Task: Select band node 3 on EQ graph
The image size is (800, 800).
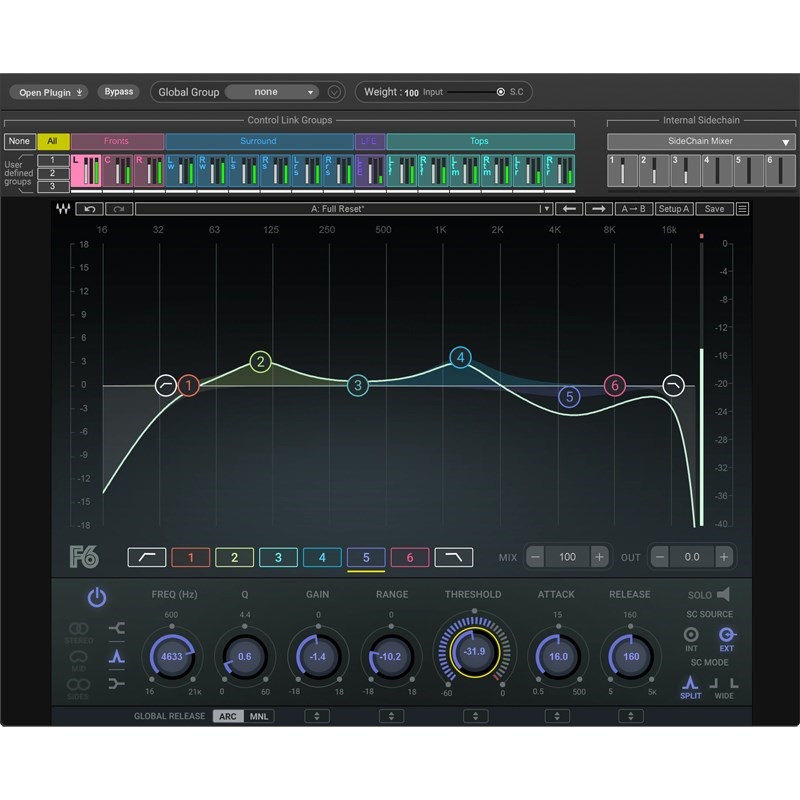Action: (358, 385)
